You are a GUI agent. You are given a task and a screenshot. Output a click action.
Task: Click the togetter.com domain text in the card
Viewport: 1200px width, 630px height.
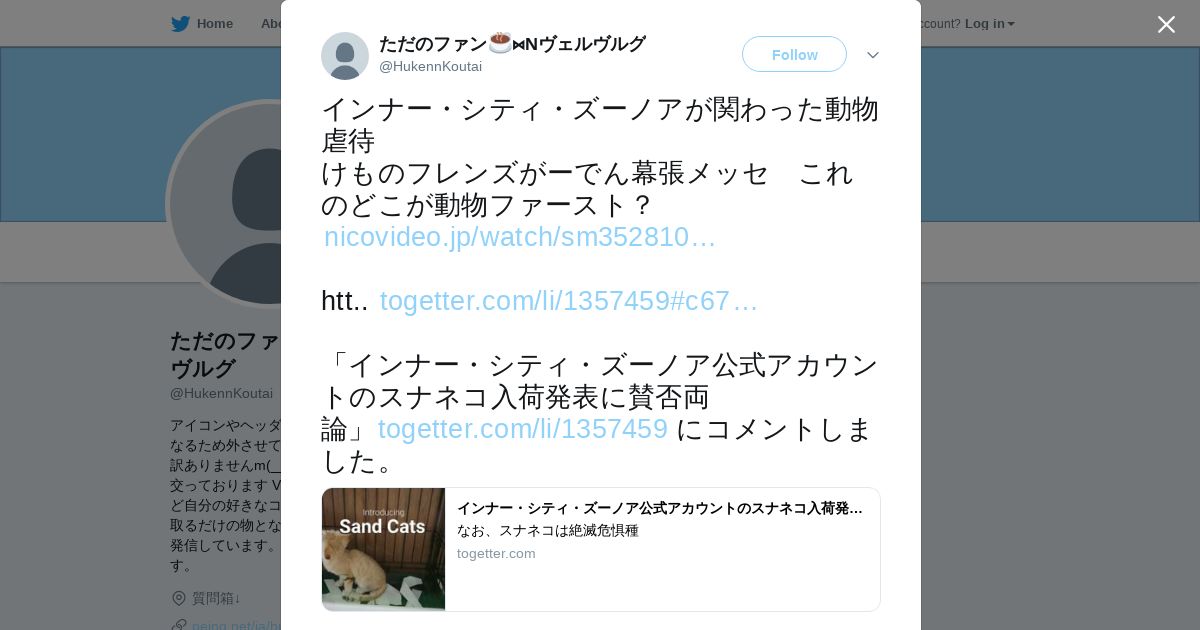pyautogui.click(x=496, y=554)
